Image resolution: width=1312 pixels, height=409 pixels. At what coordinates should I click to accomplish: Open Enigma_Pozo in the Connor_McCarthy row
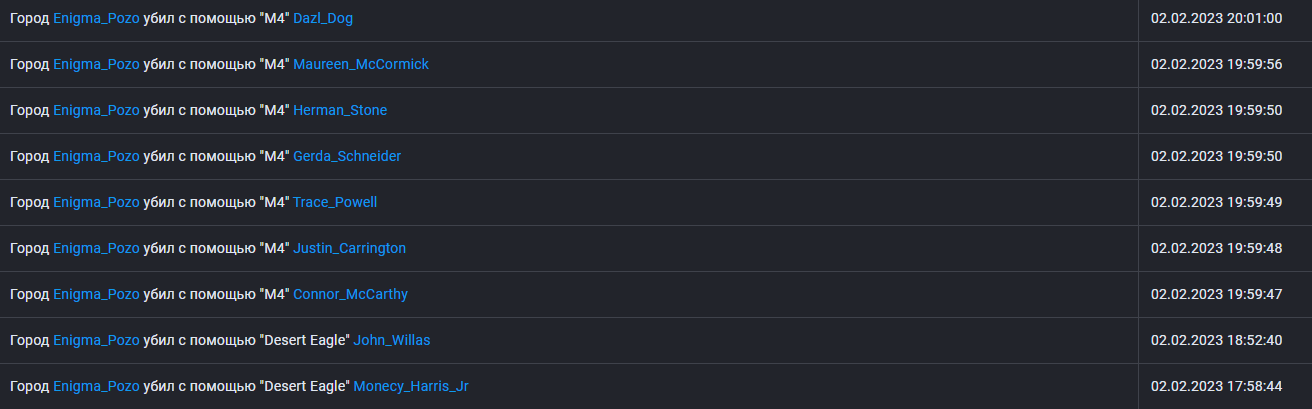coord(96,294)
